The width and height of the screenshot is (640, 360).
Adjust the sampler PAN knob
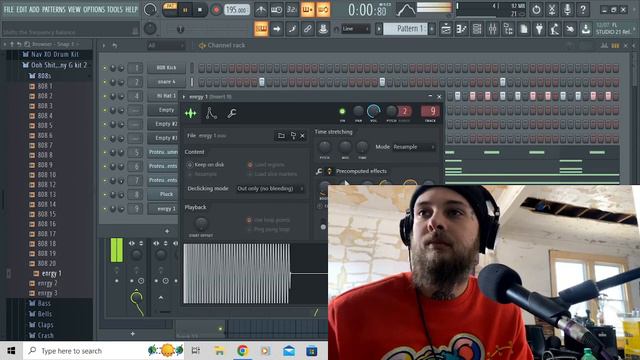[x=358, y=111]
